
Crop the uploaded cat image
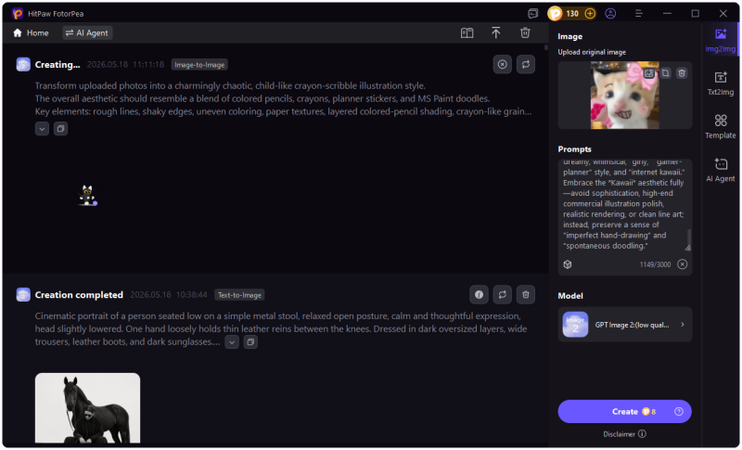pos(665,73)
